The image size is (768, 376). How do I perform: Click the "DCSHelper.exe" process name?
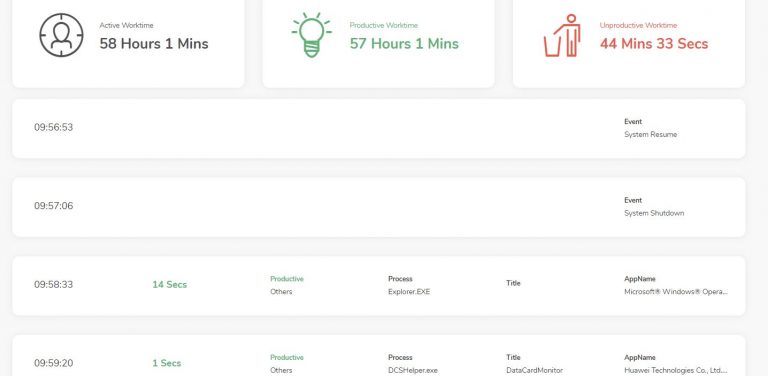(x=412, y=371)
